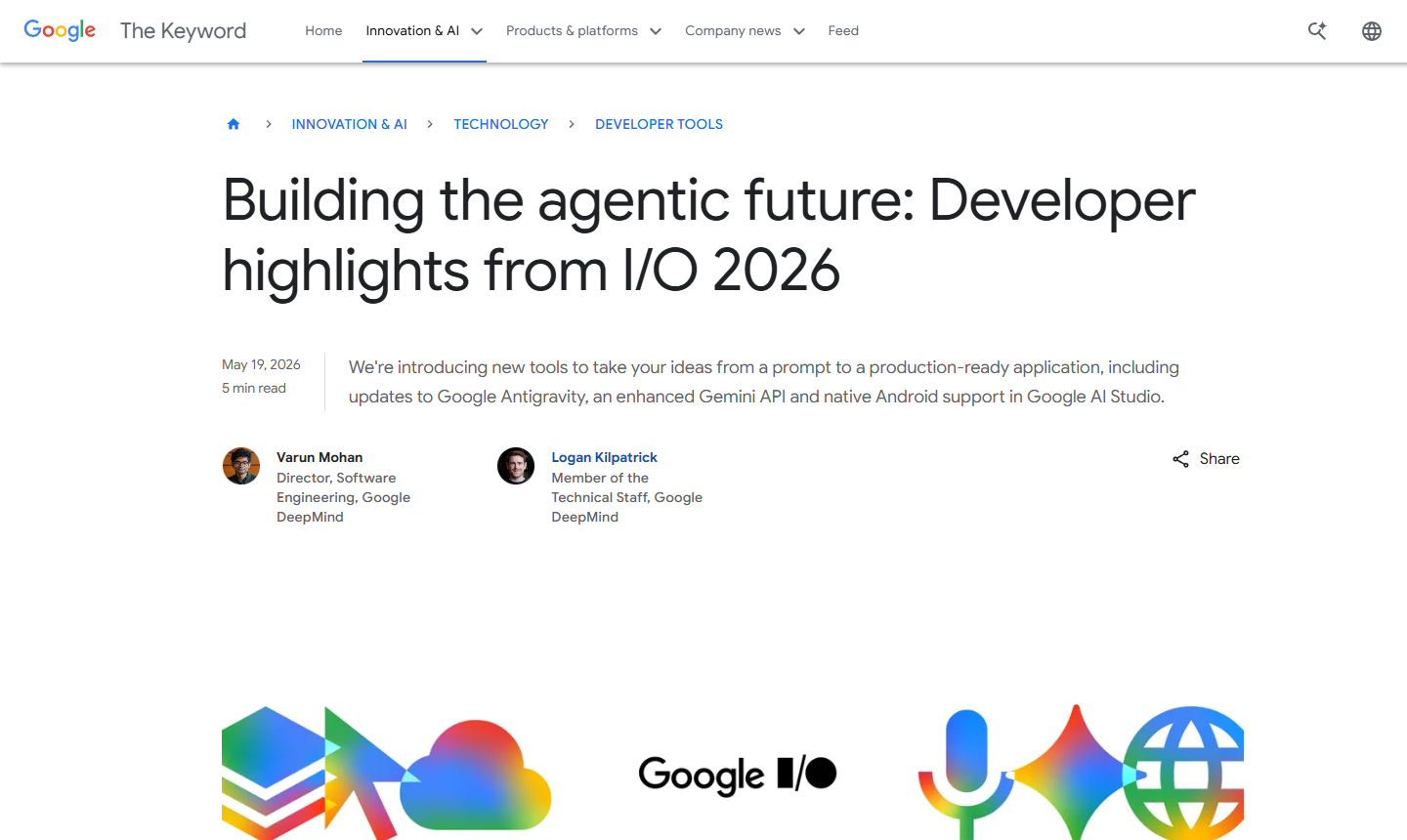
Task: Click Member of the Technical Staff text
Action: click(627, 497)
